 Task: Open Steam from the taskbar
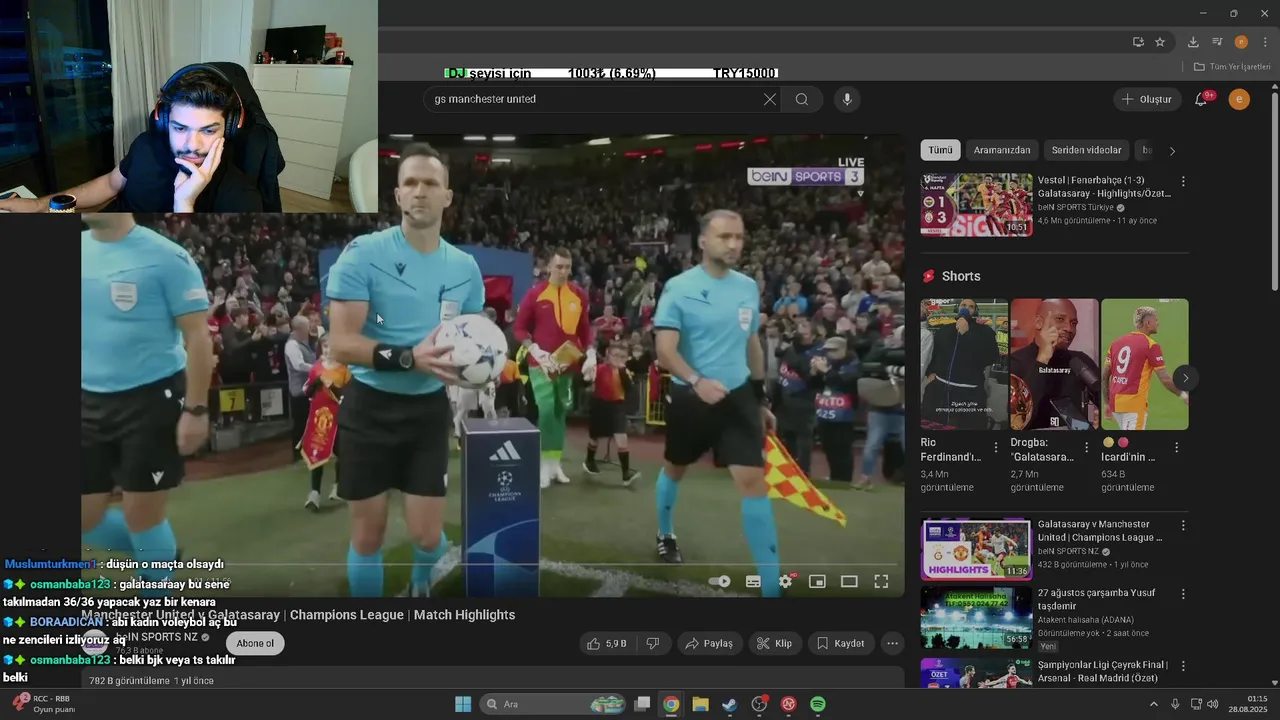click(x=730, y=704)
